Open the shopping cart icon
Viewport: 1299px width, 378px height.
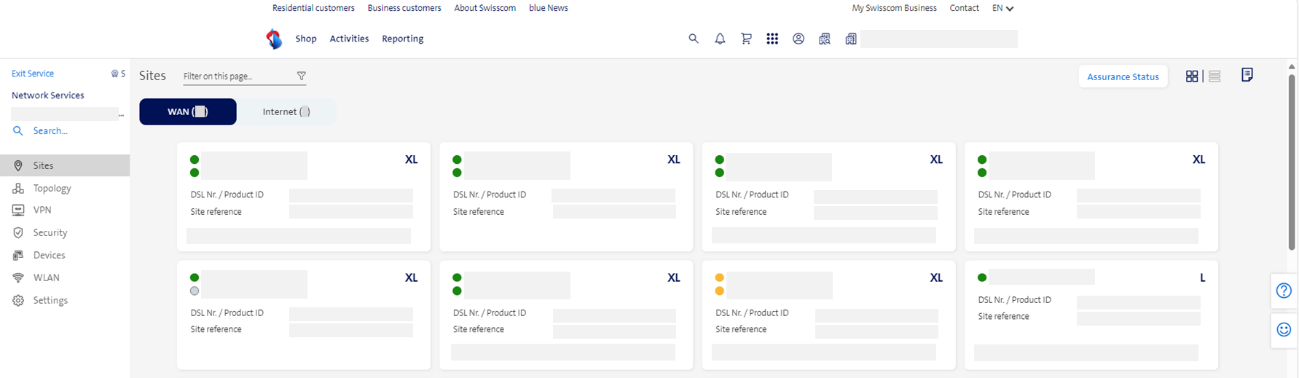tap(746, 39)
